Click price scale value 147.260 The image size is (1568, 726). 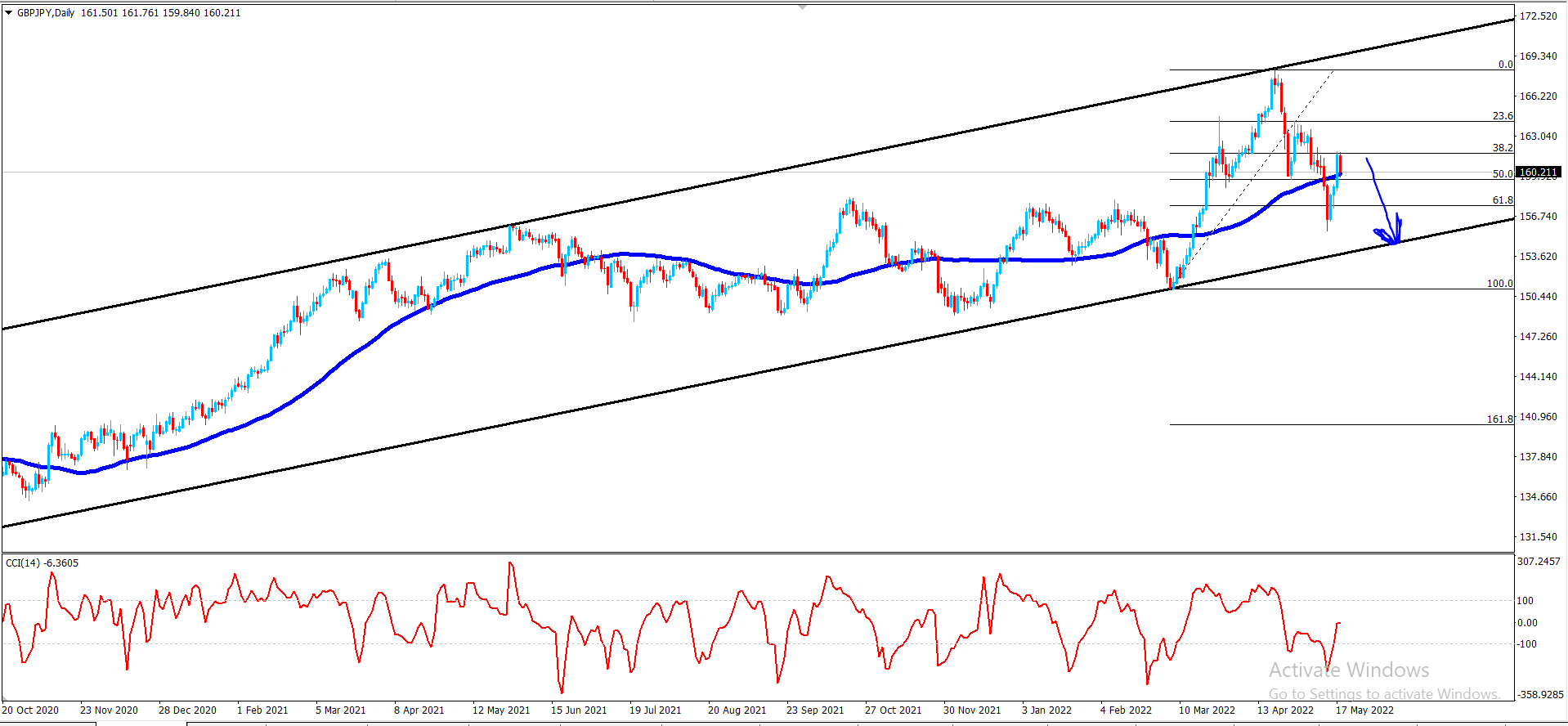(1538, 337)
